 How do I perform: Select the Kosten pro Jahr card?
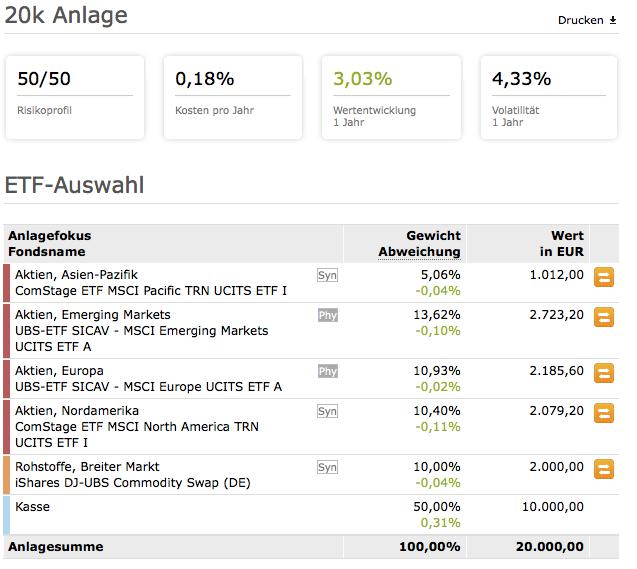click(231, 97)
